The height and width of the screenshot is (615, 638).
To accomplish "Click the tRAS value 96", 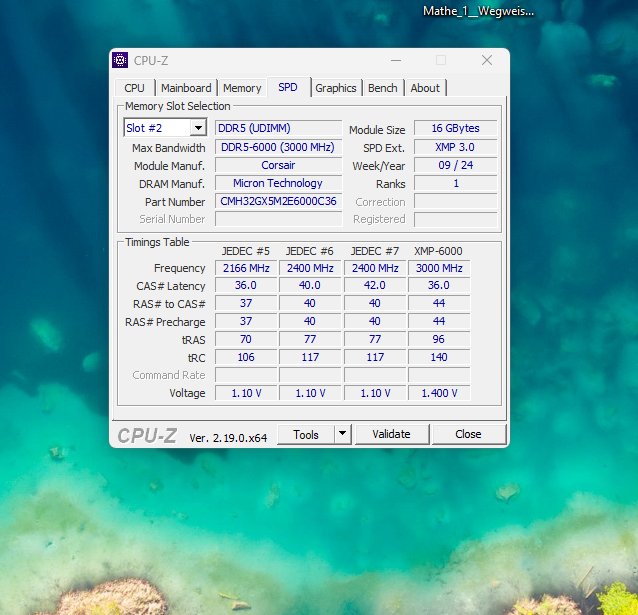I will pyautogui.click(x=439, y=339).
